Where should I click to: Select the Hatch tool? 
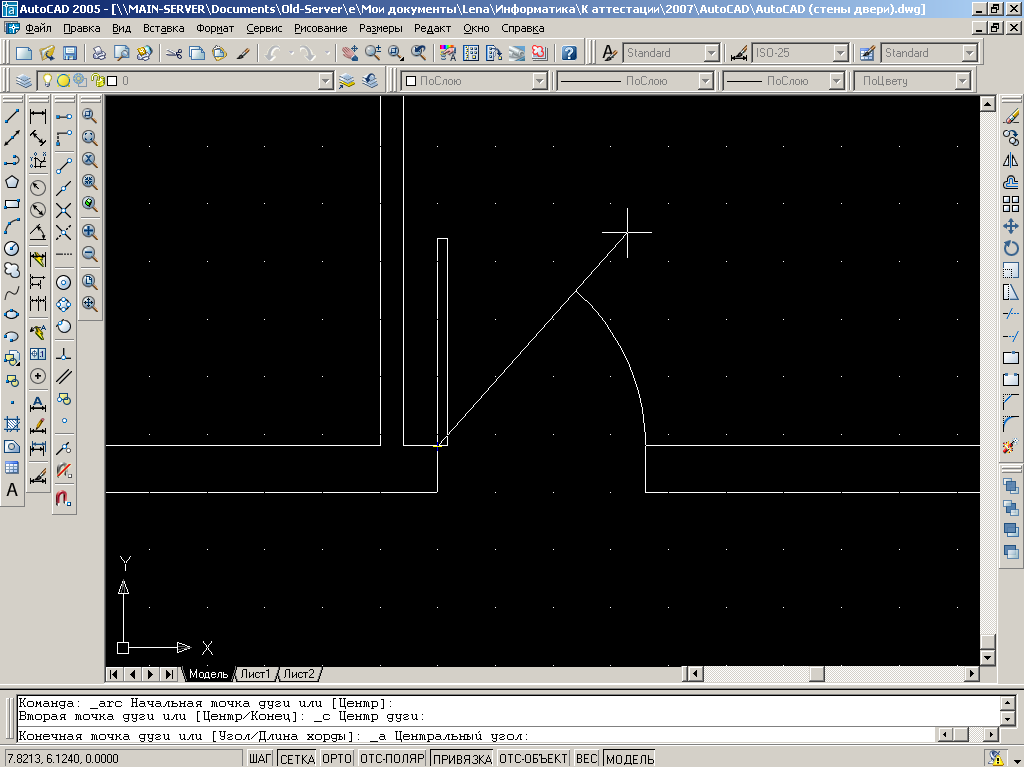[12, 424]
